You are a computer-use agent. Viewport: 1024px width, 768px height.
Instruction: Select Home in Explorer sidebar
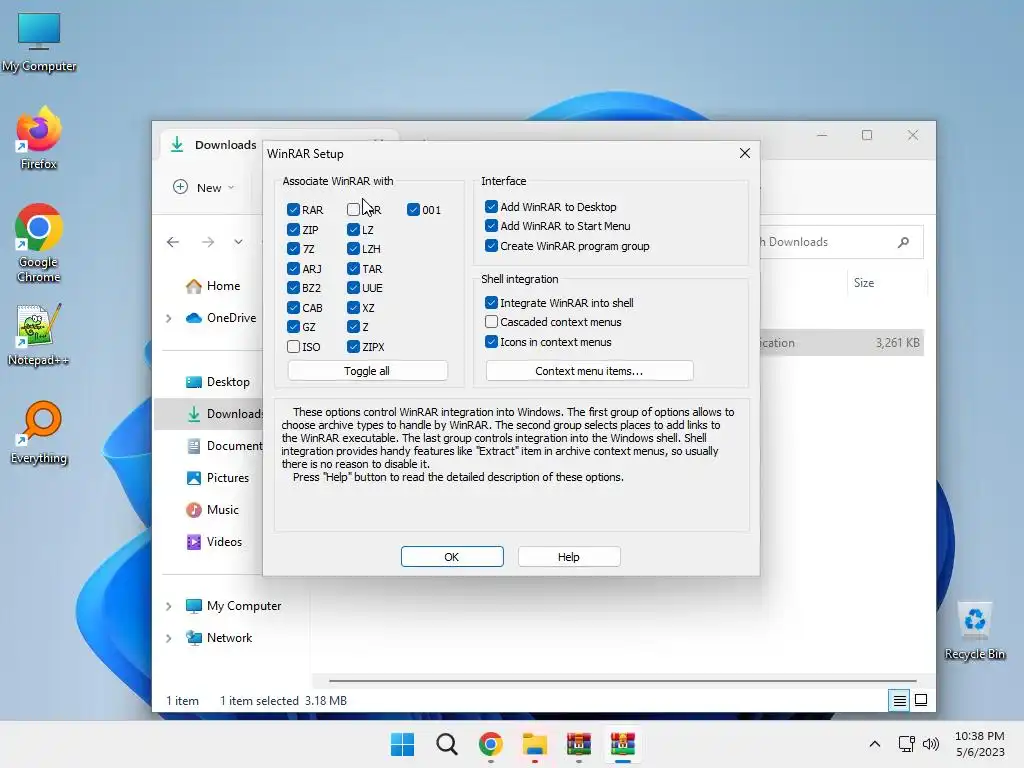(x=213, y=286)
